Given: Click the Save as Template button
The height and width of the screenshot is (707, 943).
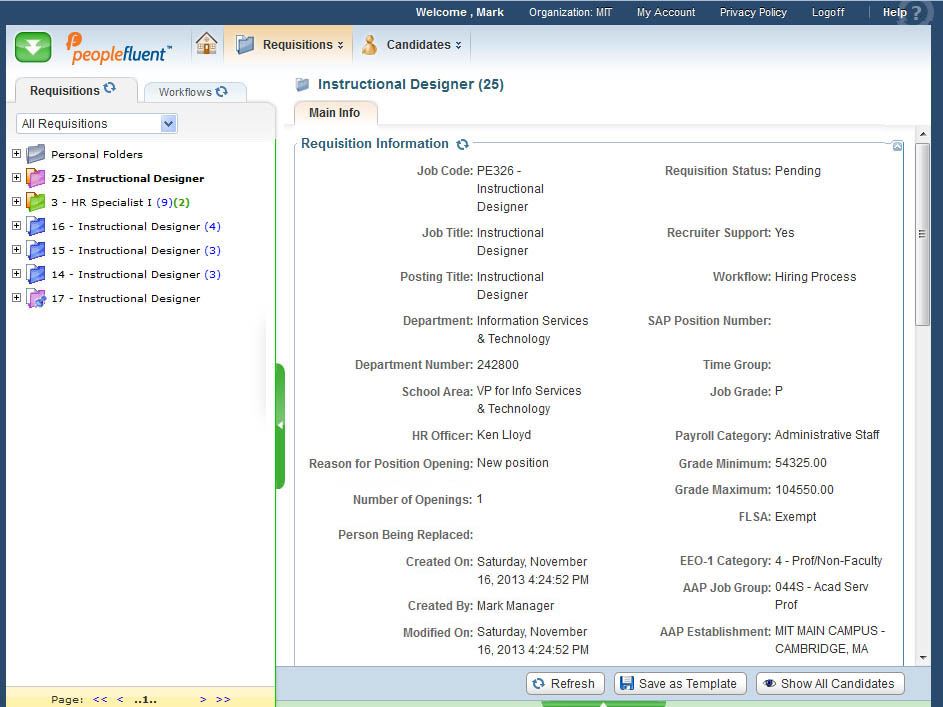Looking at the screenshot, I should pos(679,683).
